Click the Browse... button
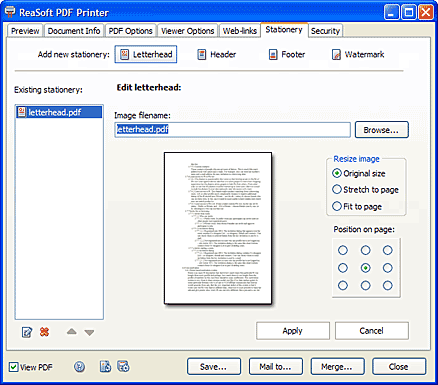 [381, 130]
